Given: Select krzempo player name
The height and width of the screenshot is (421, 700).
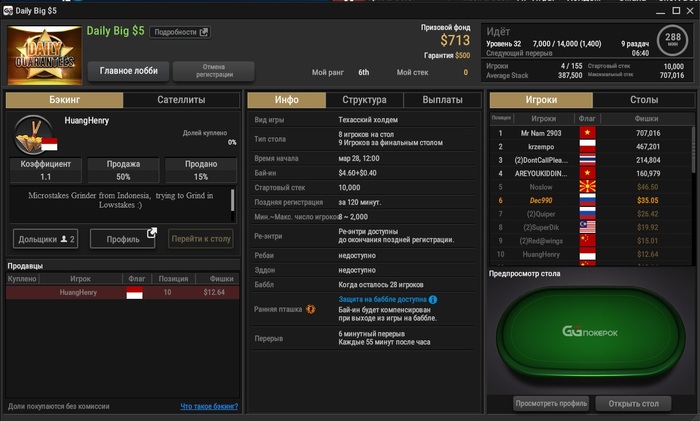Looking at the screenshot, I should coord(541,146).
